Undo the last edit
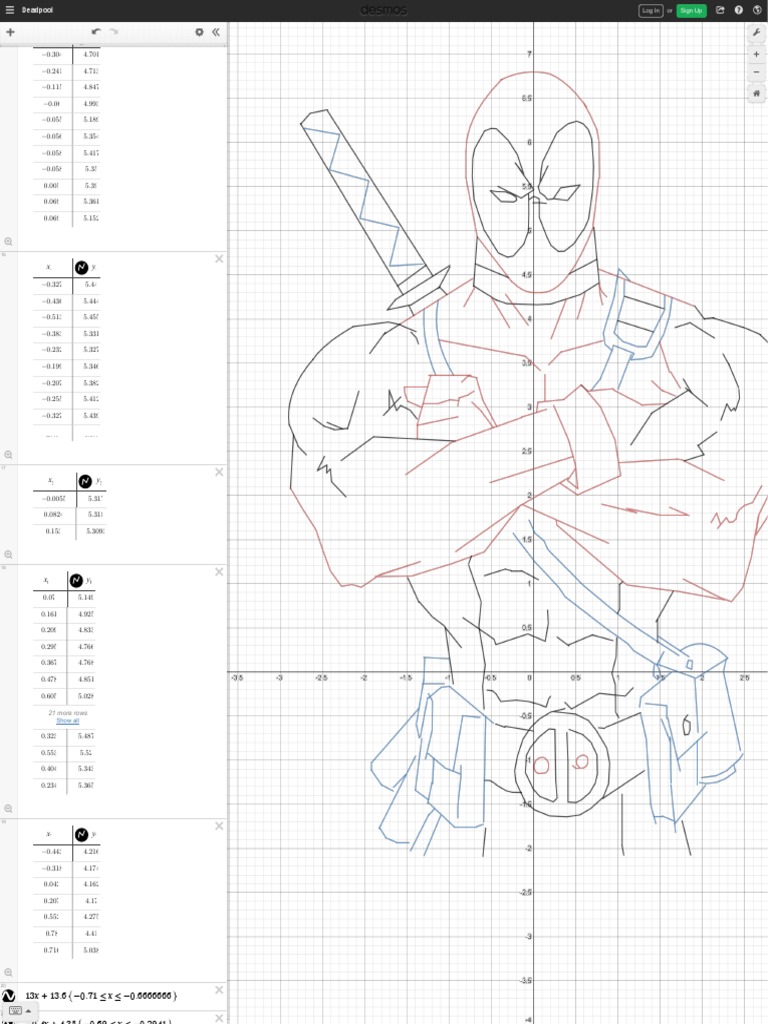This screenshot has height=1024, width=768. click(97, 32)
